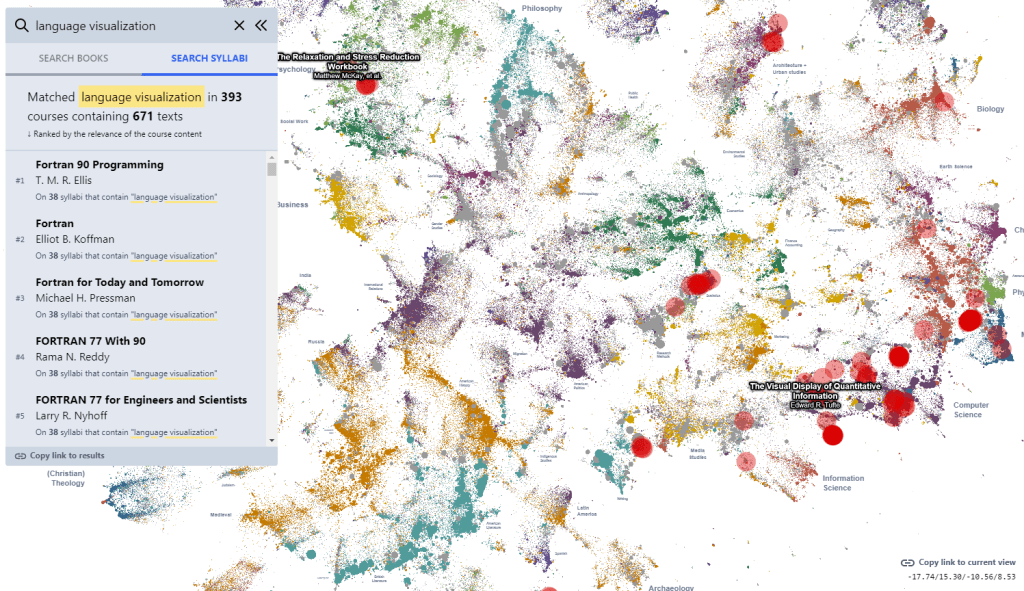Switch to the Search Books tab

point(73,59)
